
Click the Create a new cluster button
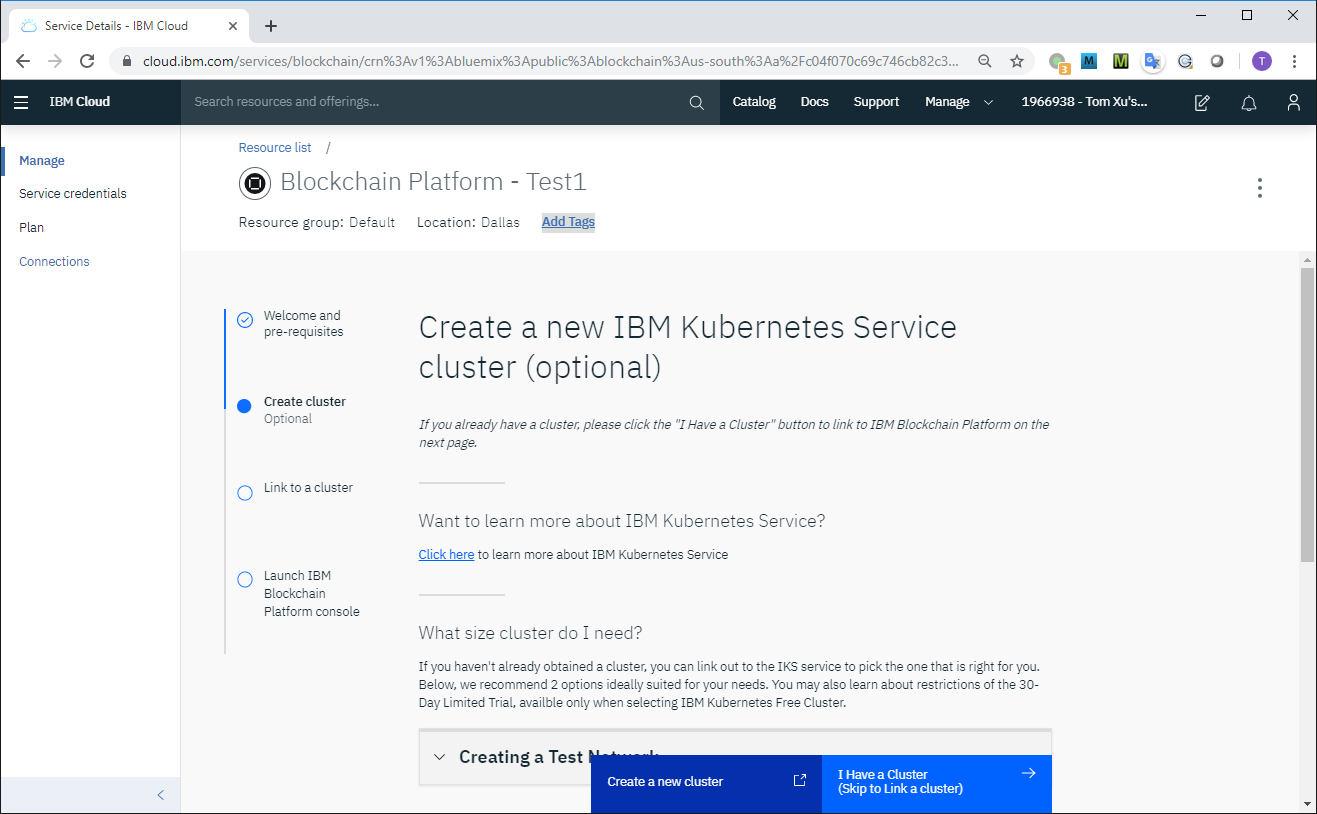click(x=706, y=782)
